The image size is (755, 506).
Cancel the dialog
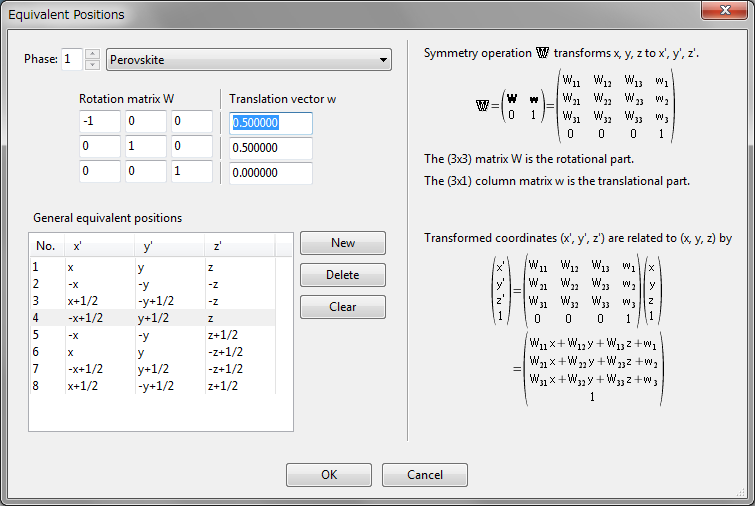click(425, 475)
